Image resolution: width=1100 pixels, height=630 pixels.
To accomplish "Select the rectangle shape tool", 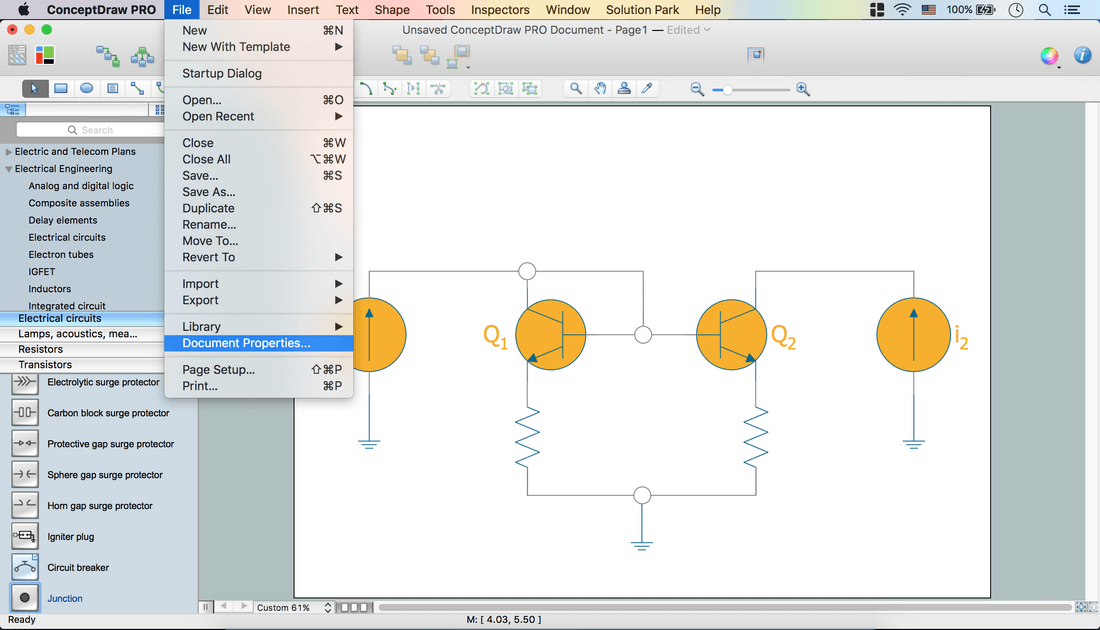I will 61,88.
